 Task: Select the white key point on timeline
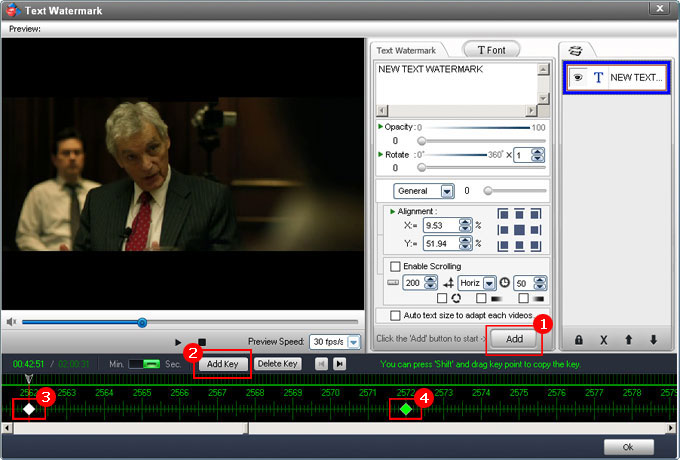pyautogui.click(x=29, y=408)
